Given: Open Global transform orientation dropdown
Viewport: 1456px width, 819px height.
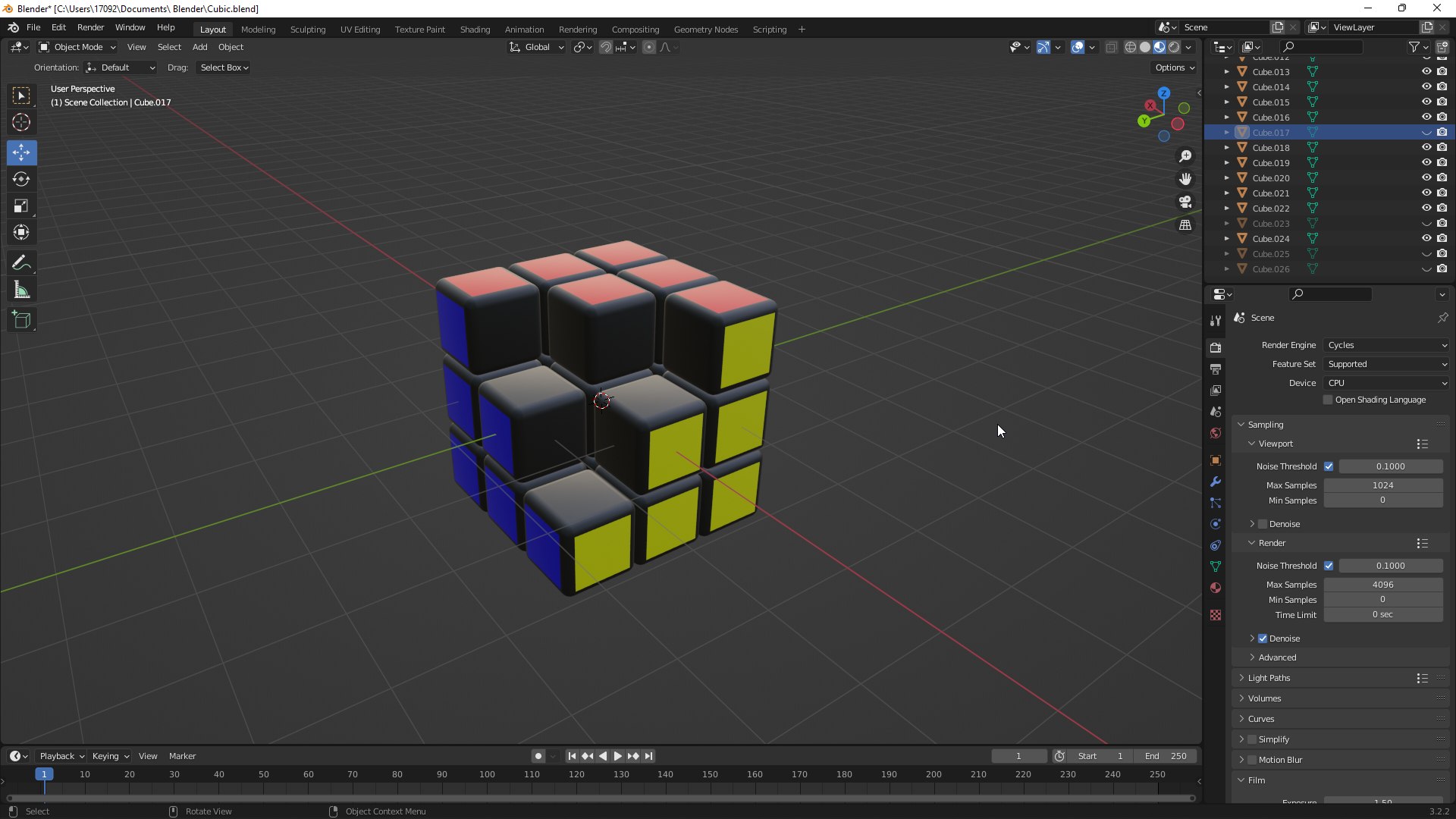Looking at the screenshot, I should tap(537, 47).
